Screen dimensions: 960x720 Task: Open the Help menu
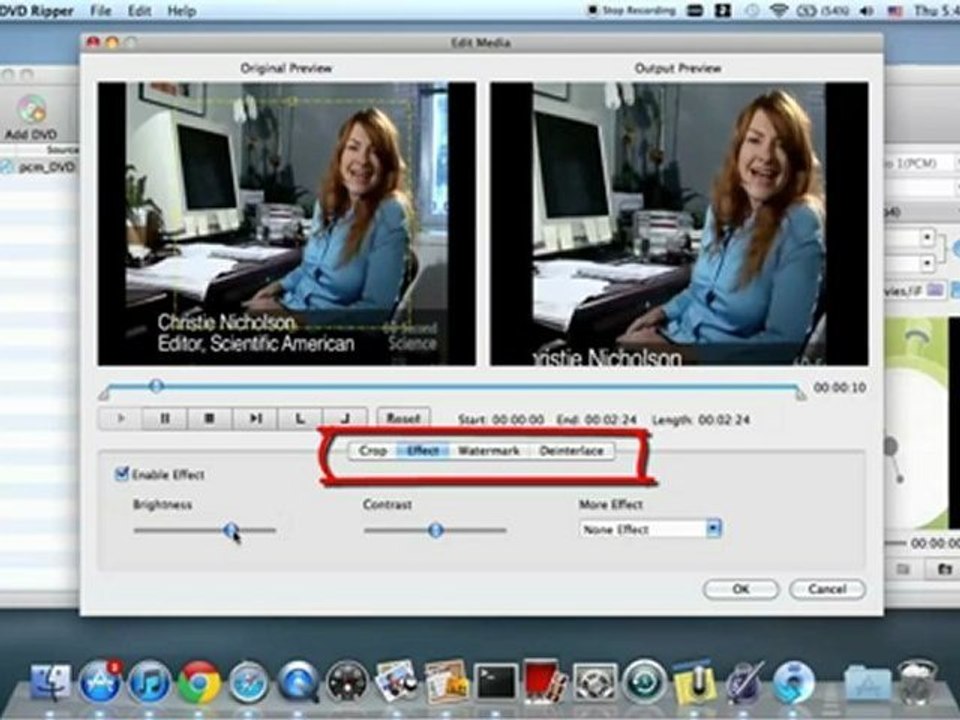(x=181, y=10)
